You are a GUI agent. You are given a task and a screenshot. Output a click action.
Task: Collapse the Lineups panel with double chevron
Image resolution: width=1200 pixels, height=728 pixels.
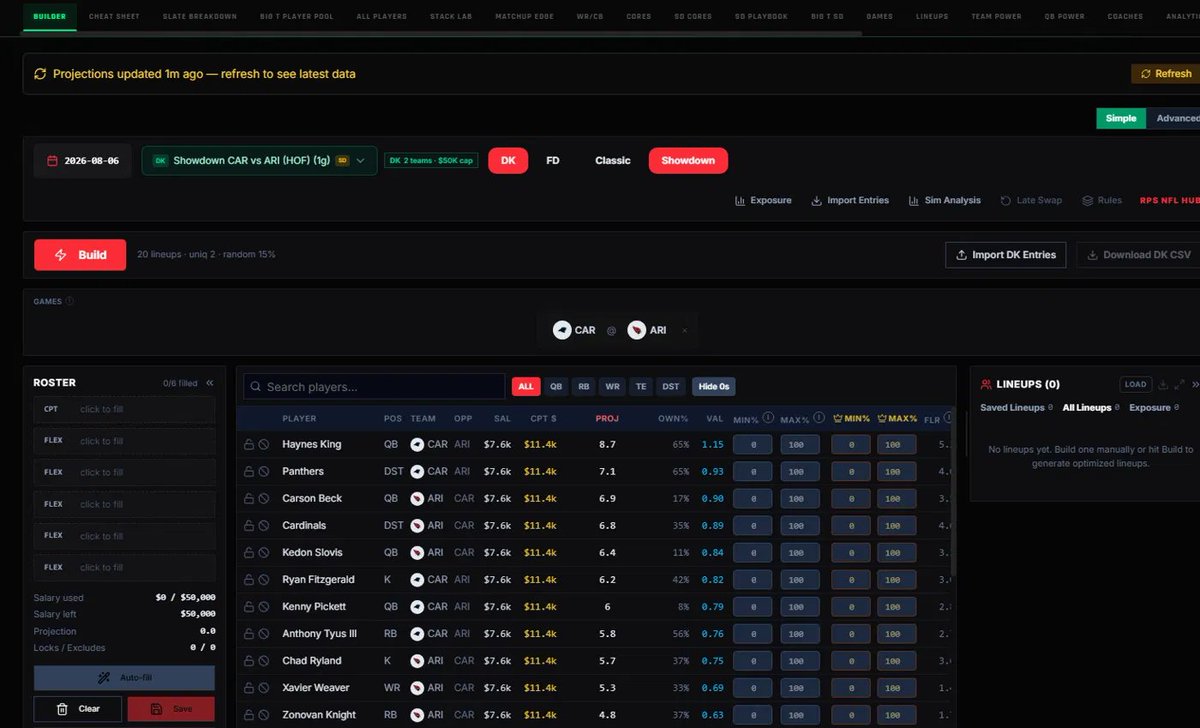1195,384
